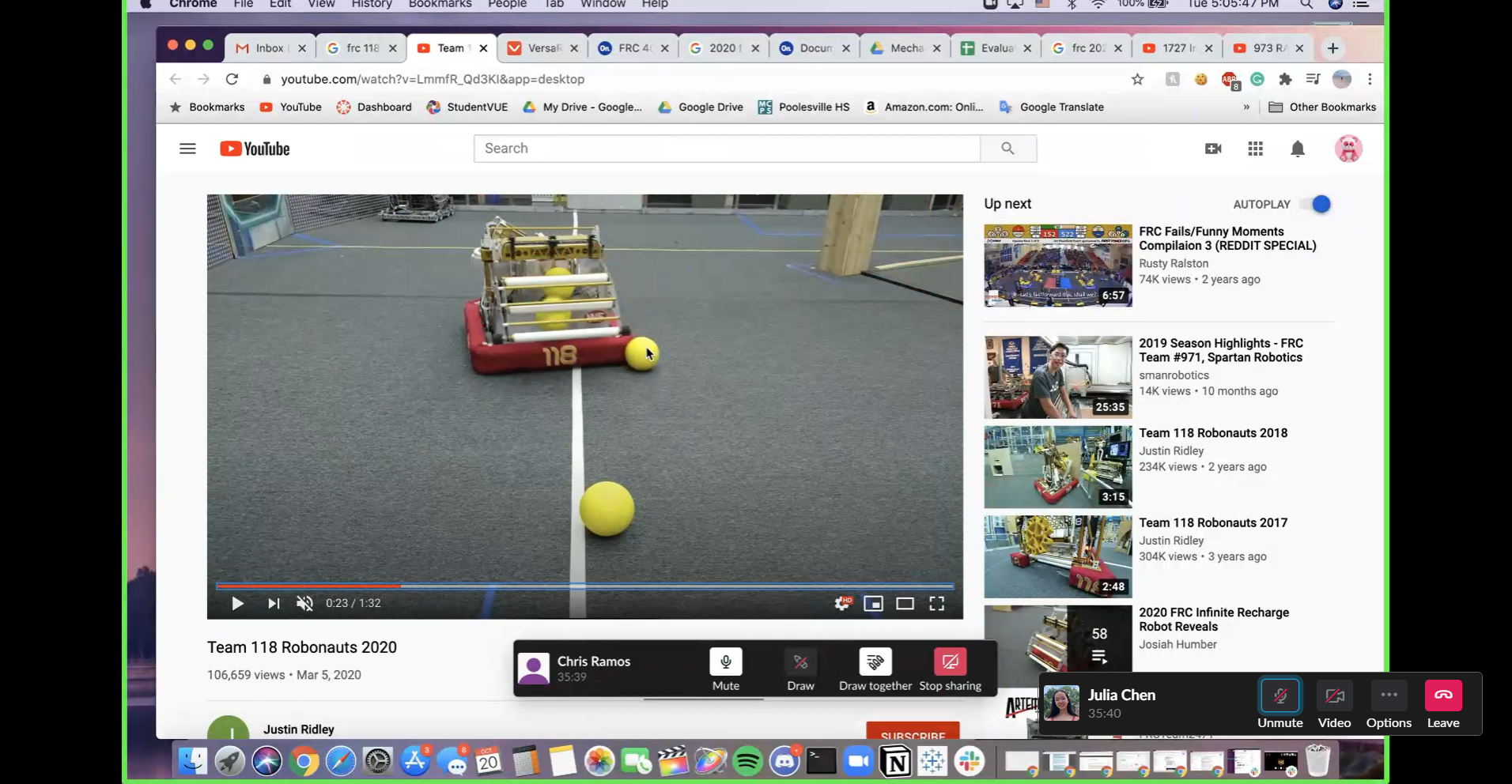Turn on Video in call panel
This screenshot has height=784, width=1512.
coord(1334,703)
